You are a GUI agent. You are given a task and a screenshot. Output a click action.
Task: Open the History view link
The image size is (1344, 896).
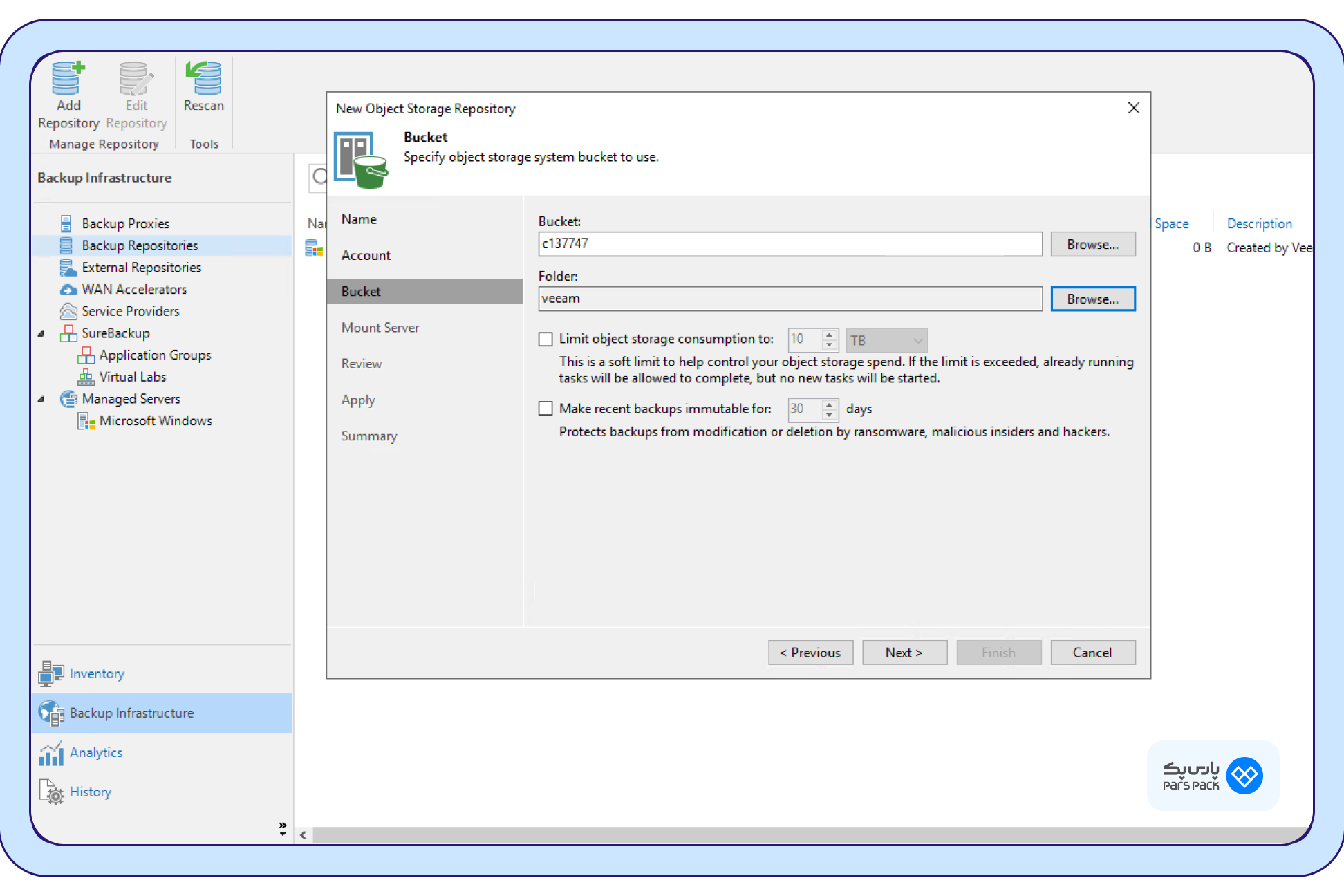(91, 792)
